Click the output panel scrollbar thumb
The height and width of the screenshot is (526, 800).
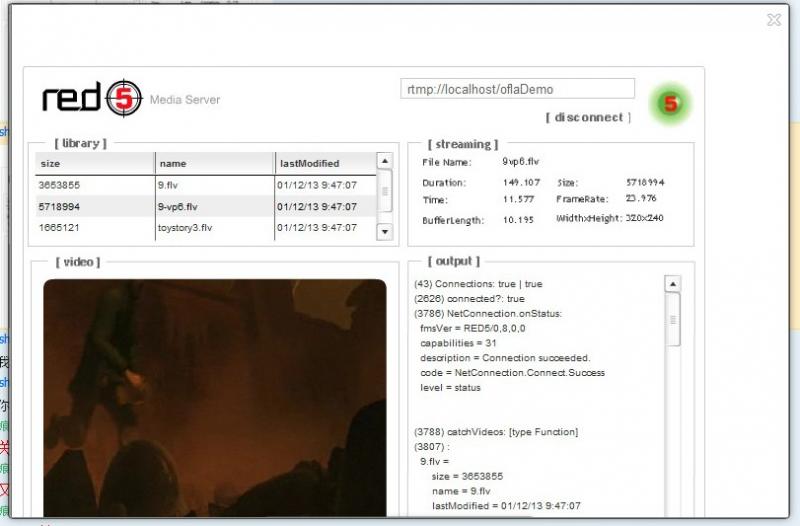(x=673, y=319)
